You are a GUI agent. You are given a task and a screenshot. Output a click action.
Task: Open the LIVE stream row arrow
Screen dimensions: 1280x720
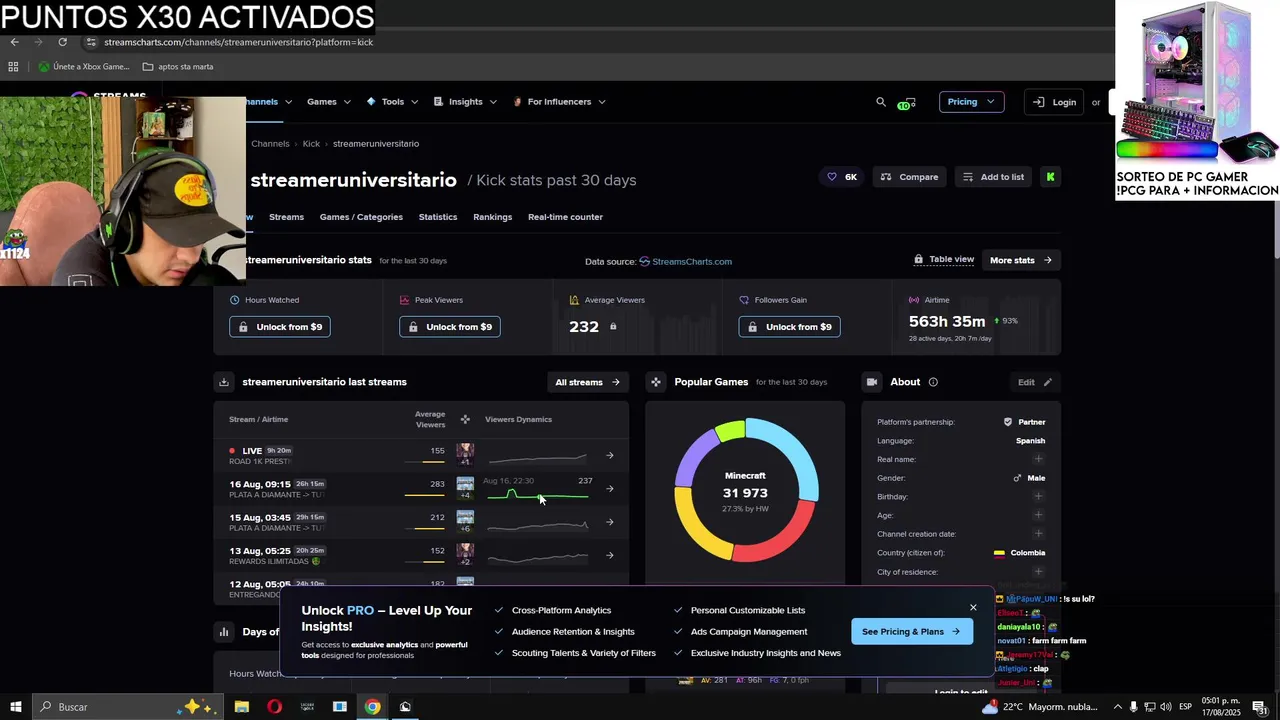pos(610,455)
